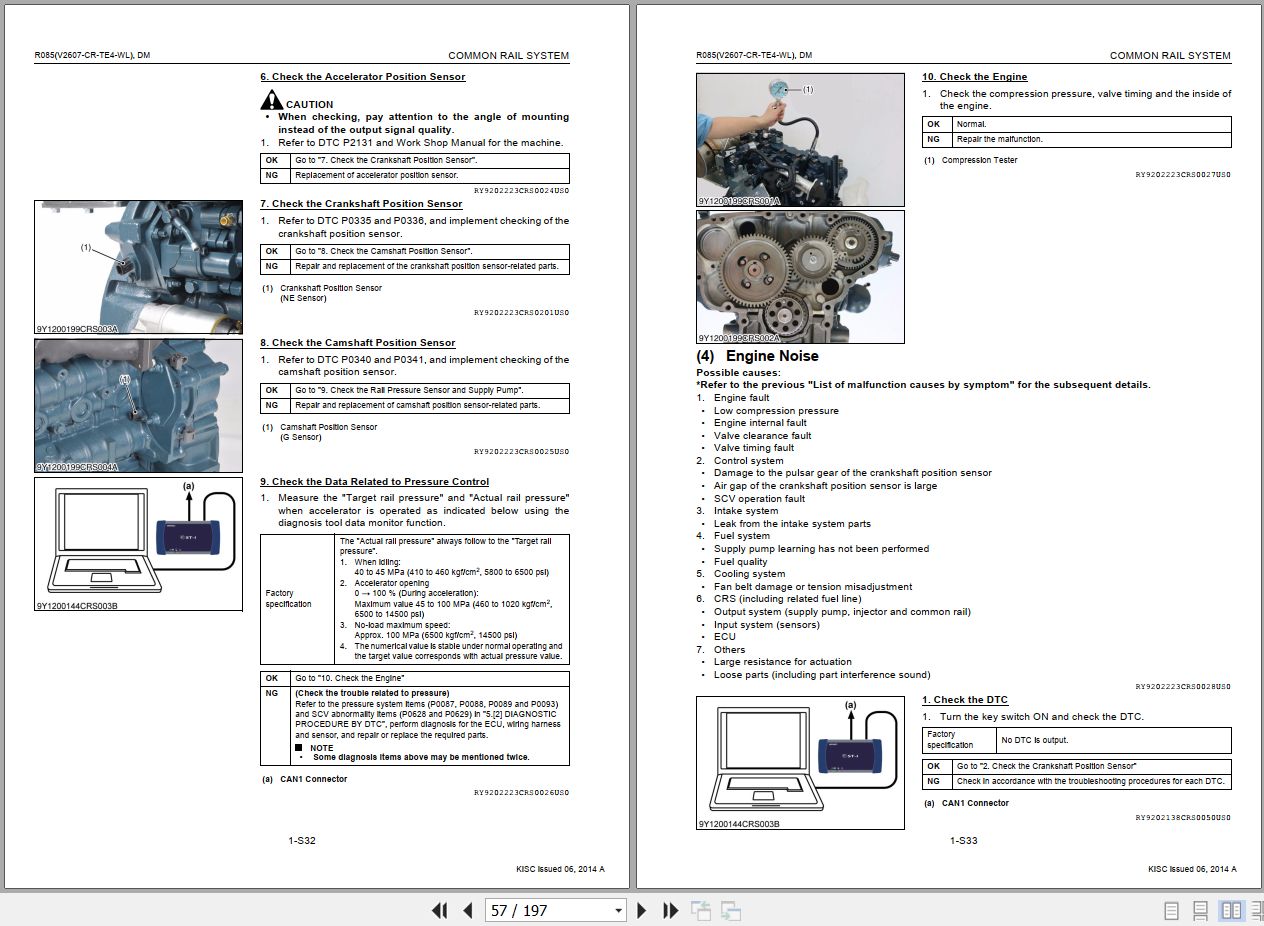Switch to continuous facing pages layout
This screenshot has height=926, width=1264.
[x=1253, y=911]
